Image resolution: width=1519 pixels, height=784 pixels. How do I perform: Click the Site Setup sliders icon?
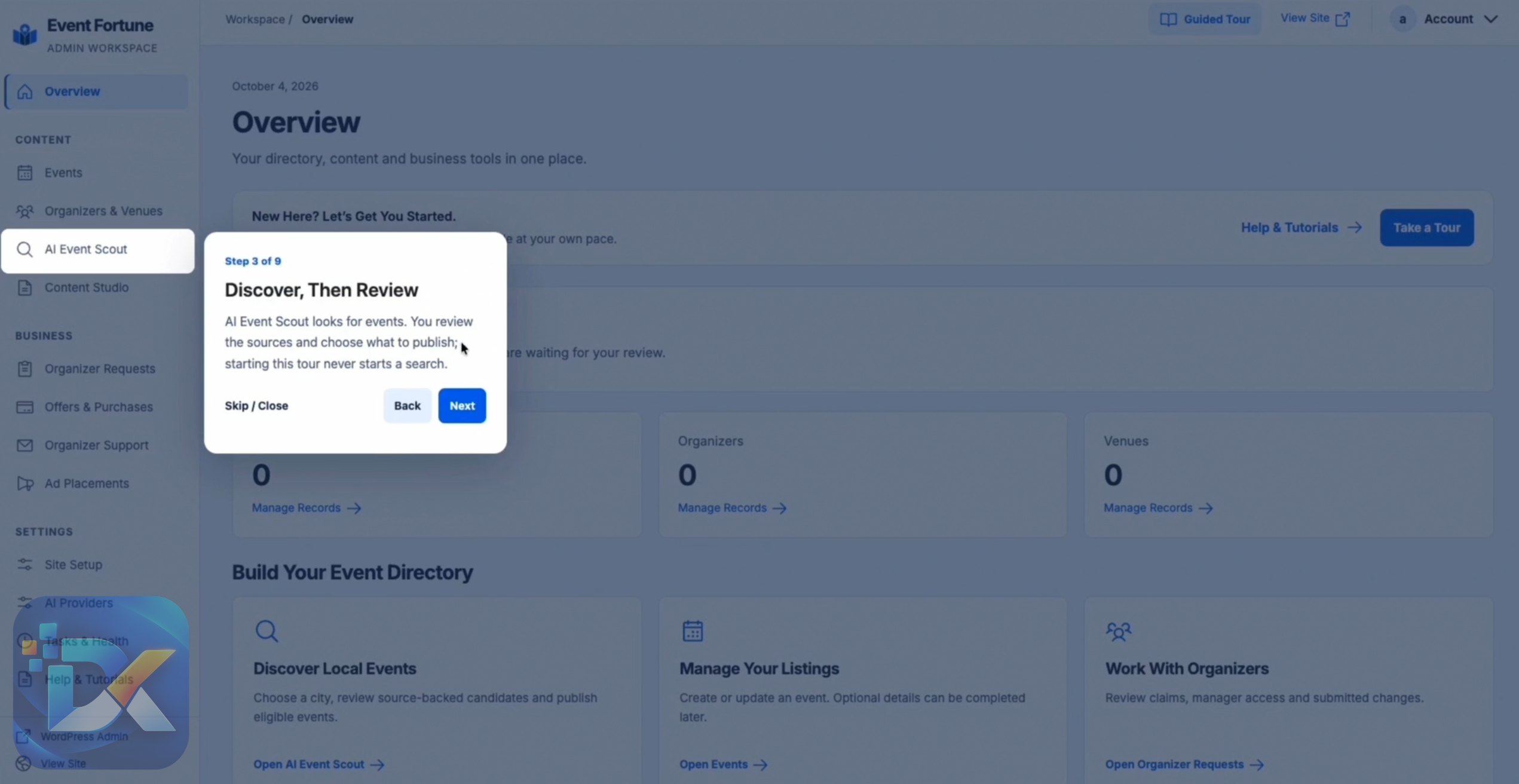point(24,565)
